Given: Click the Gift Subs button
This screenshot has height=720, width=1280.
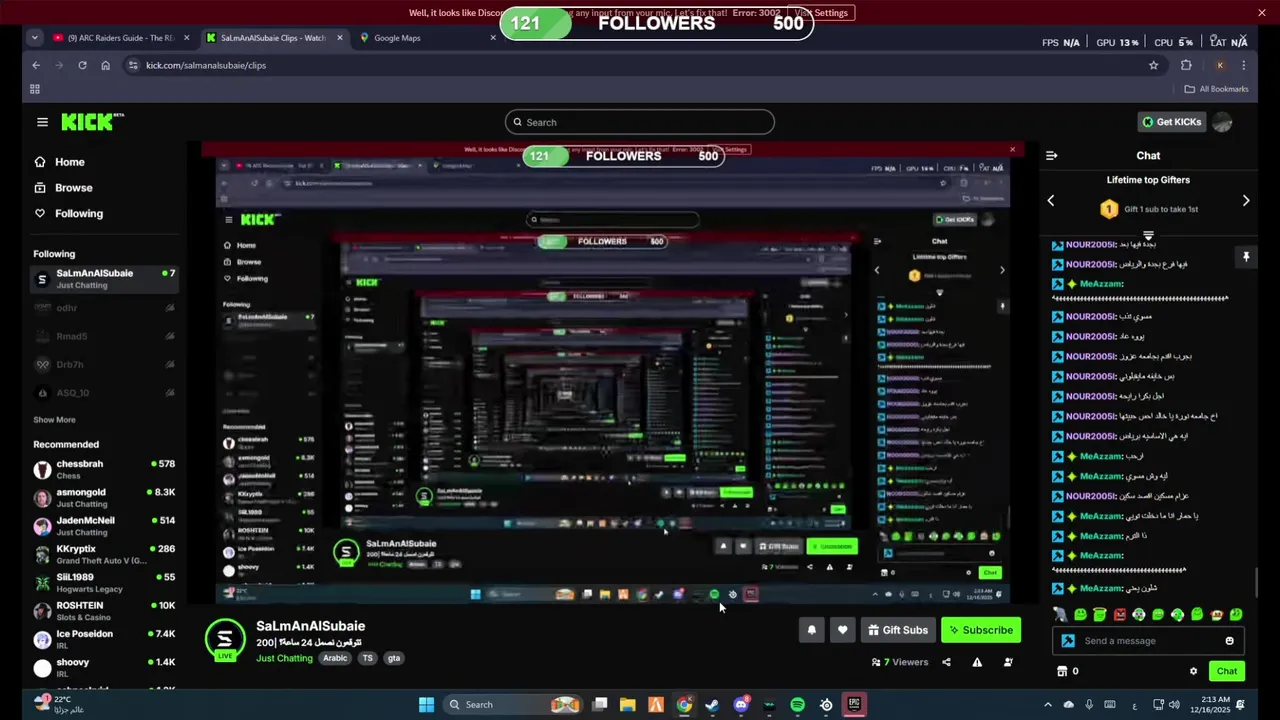Looking at the screenshot, I should 898,630.
